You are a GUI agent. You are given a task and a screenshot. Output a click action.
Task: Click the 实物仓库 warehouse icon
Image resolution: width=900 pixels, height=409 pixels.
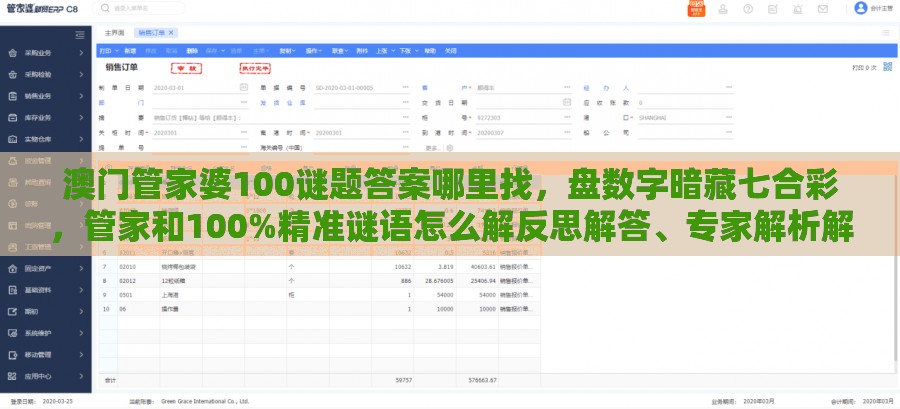tap(13, 139)
